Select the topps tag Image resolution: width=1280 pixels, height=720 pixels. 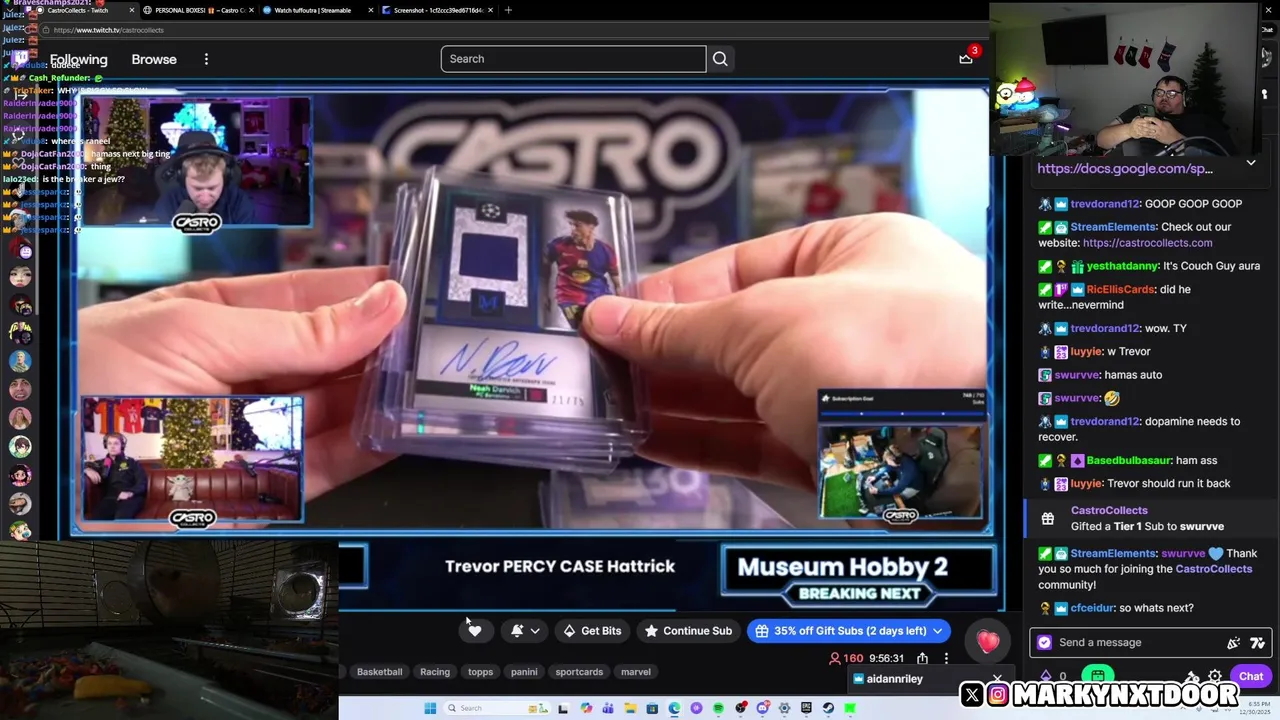pos(480,672)
